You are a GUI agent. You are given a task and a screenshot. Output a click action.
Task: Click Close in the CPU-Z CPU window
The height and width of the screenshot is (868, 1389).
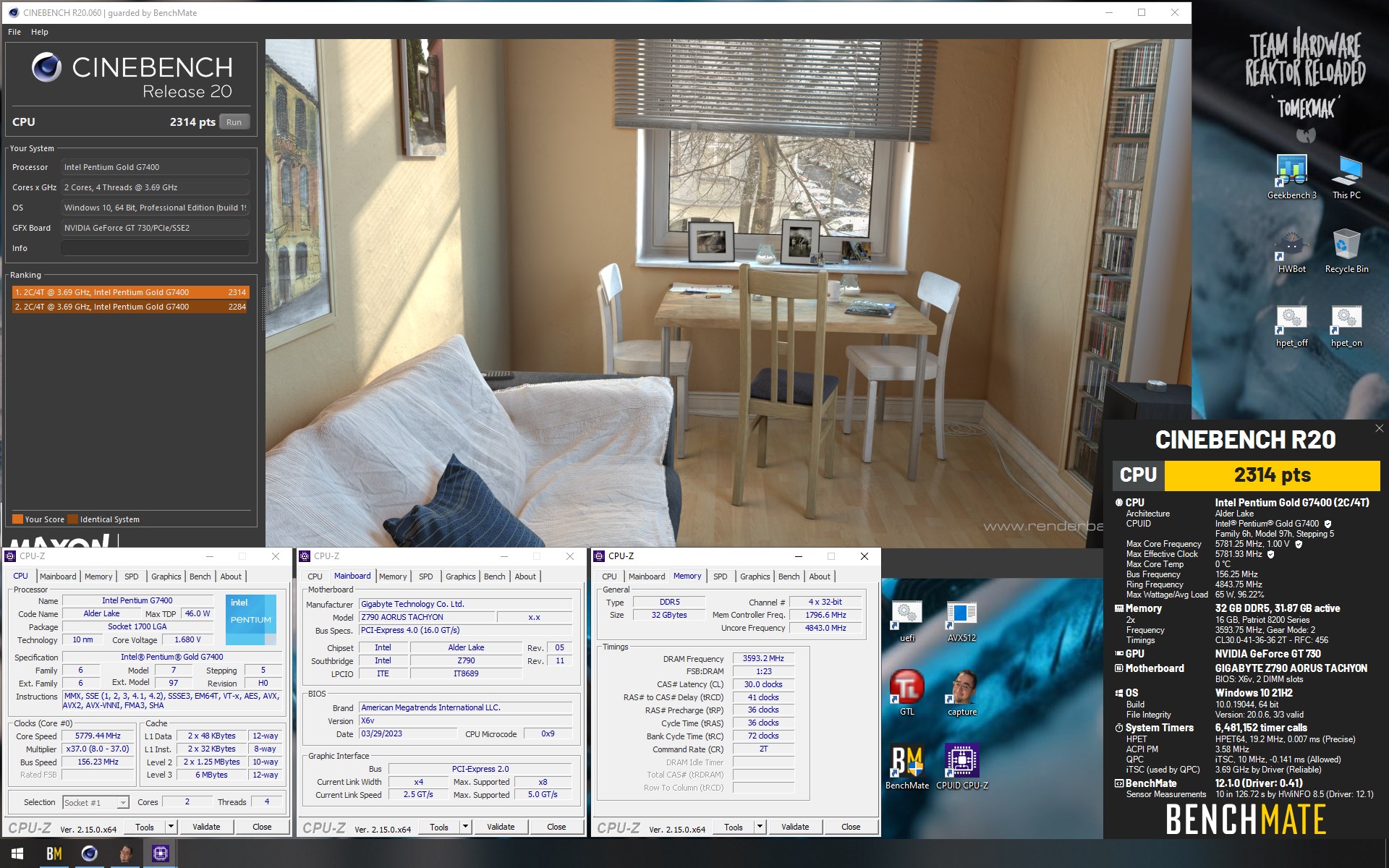[x=262, y=827]
